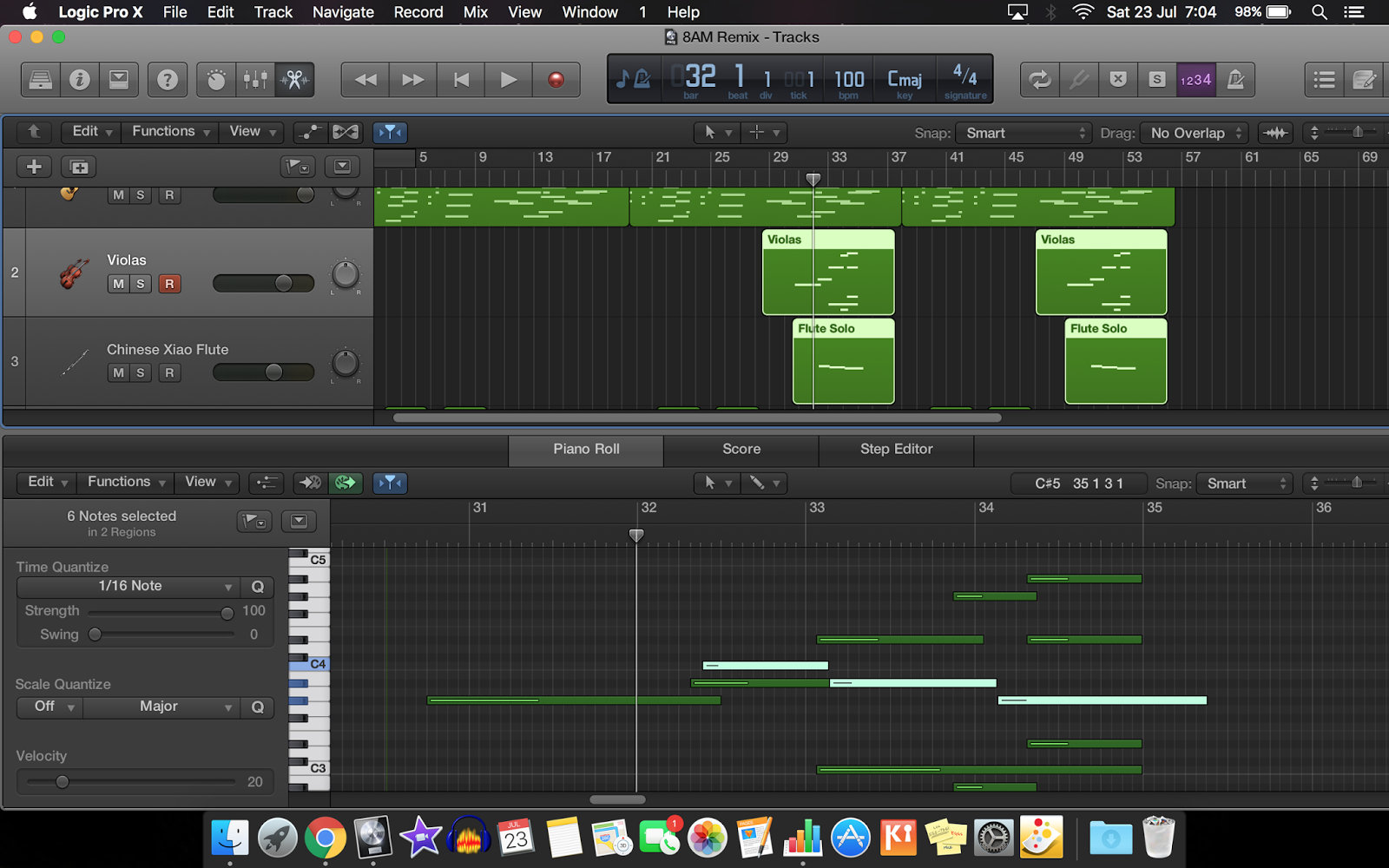Open Scale Quantize Major dropdown
The image size is (1389, 868).
[x=161, y=707]
